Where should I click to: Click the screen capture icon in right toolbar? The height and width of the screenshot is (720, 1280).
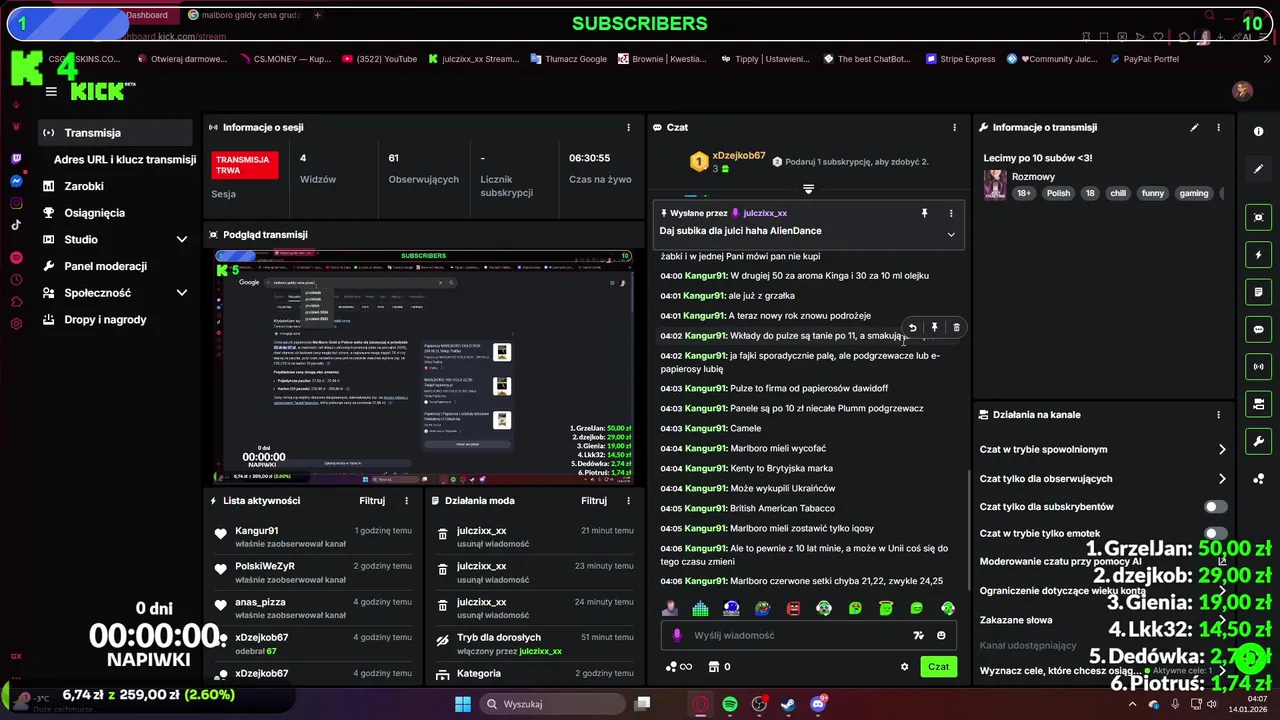pyautogui.click(x=1258, y=217)
